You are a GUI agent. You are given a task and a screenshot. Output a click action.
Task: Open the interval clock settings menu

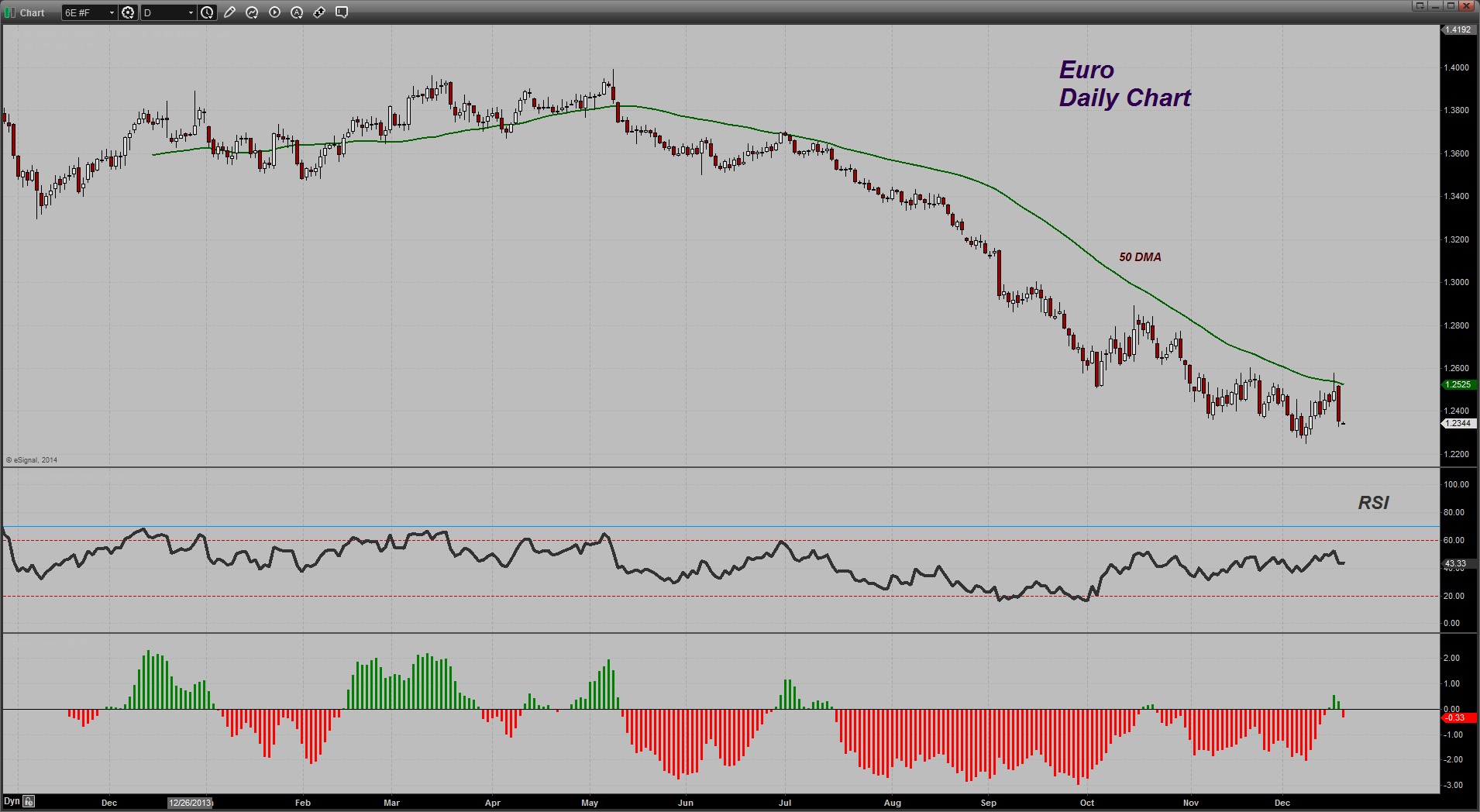pos(207,12)
